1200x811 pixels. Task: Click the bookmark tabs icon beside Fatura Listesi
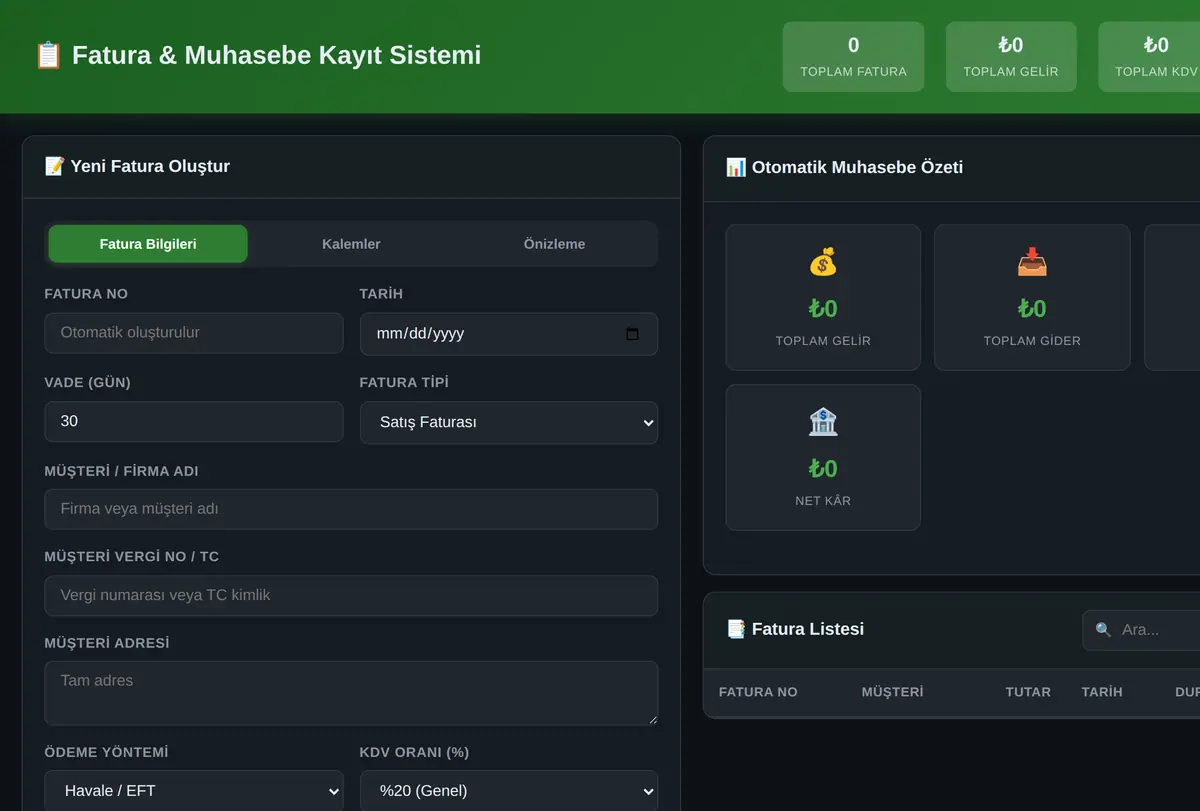736,629
